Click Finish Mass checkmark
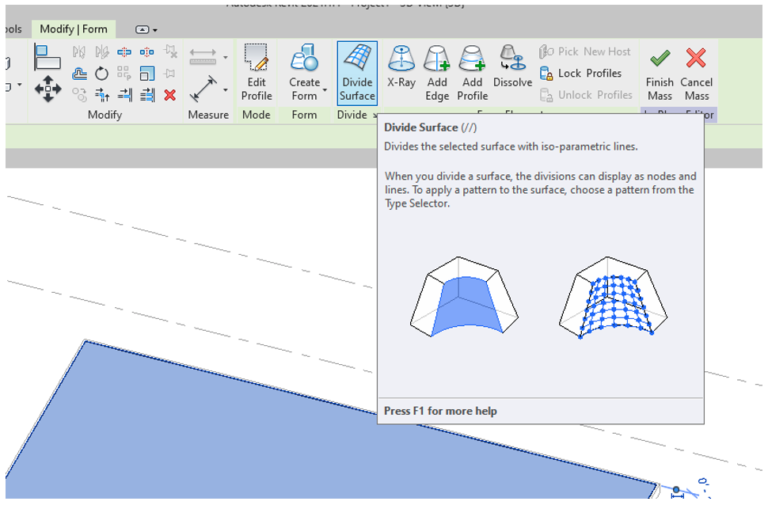The width and height of the screenshot is (768, 505). pos(660,73)
